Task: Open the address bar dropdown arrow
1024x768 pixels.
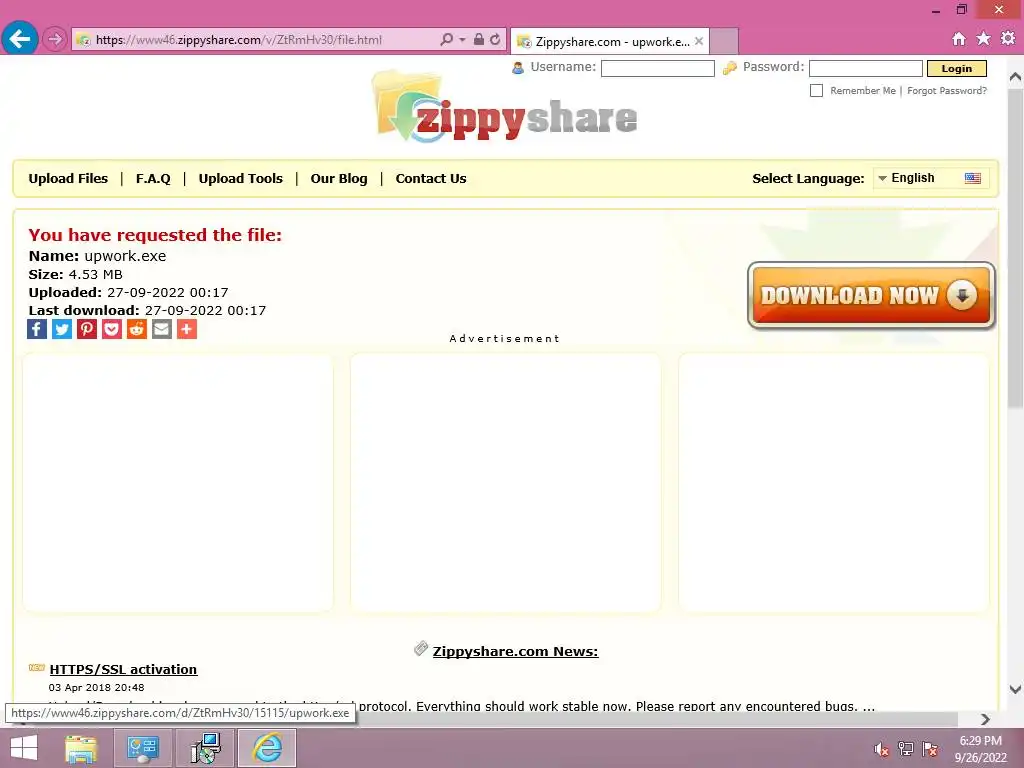Action: 462,40
